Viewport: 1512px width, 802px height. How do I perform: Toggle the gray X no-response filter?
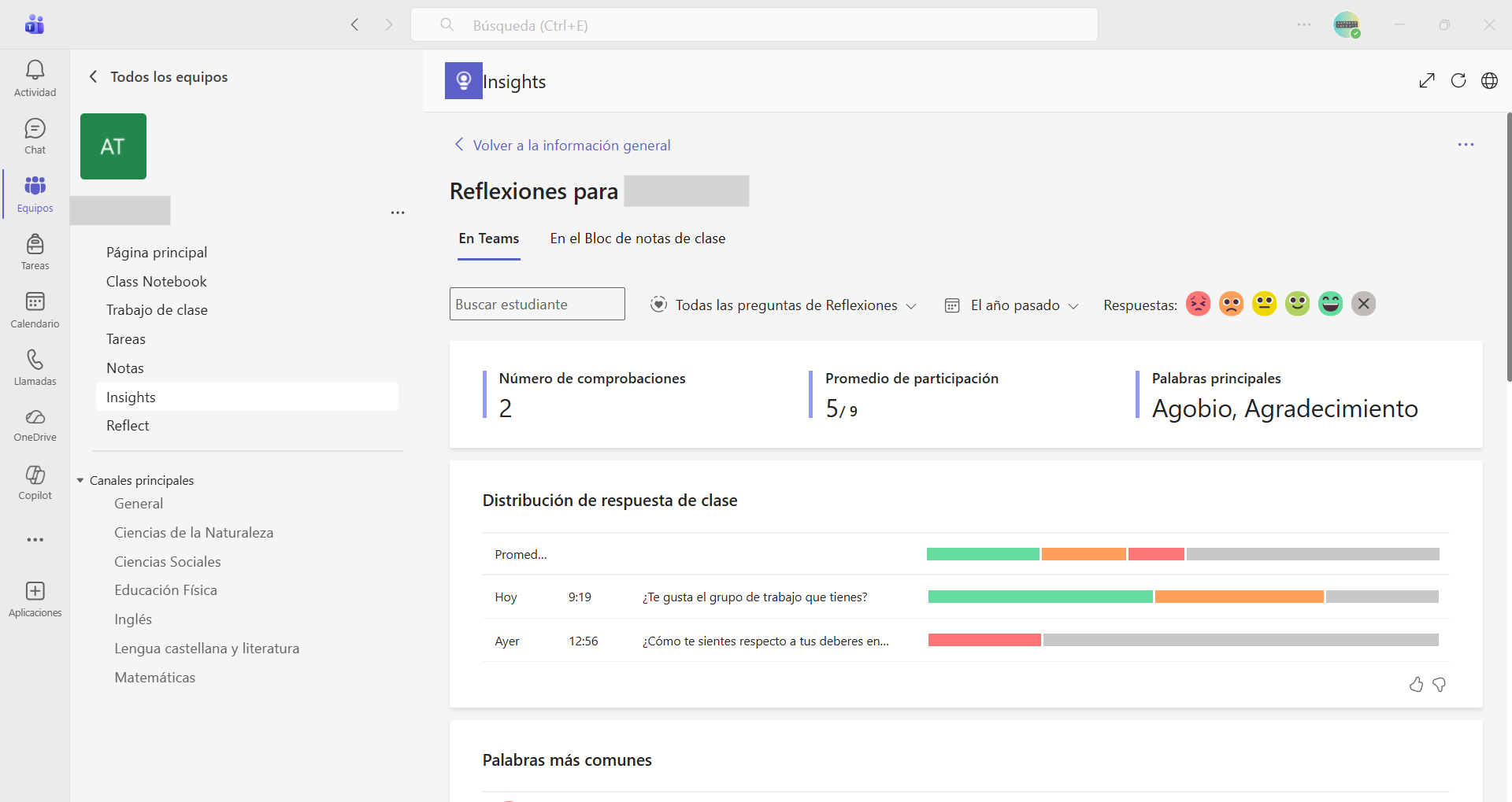[1363, 304]
